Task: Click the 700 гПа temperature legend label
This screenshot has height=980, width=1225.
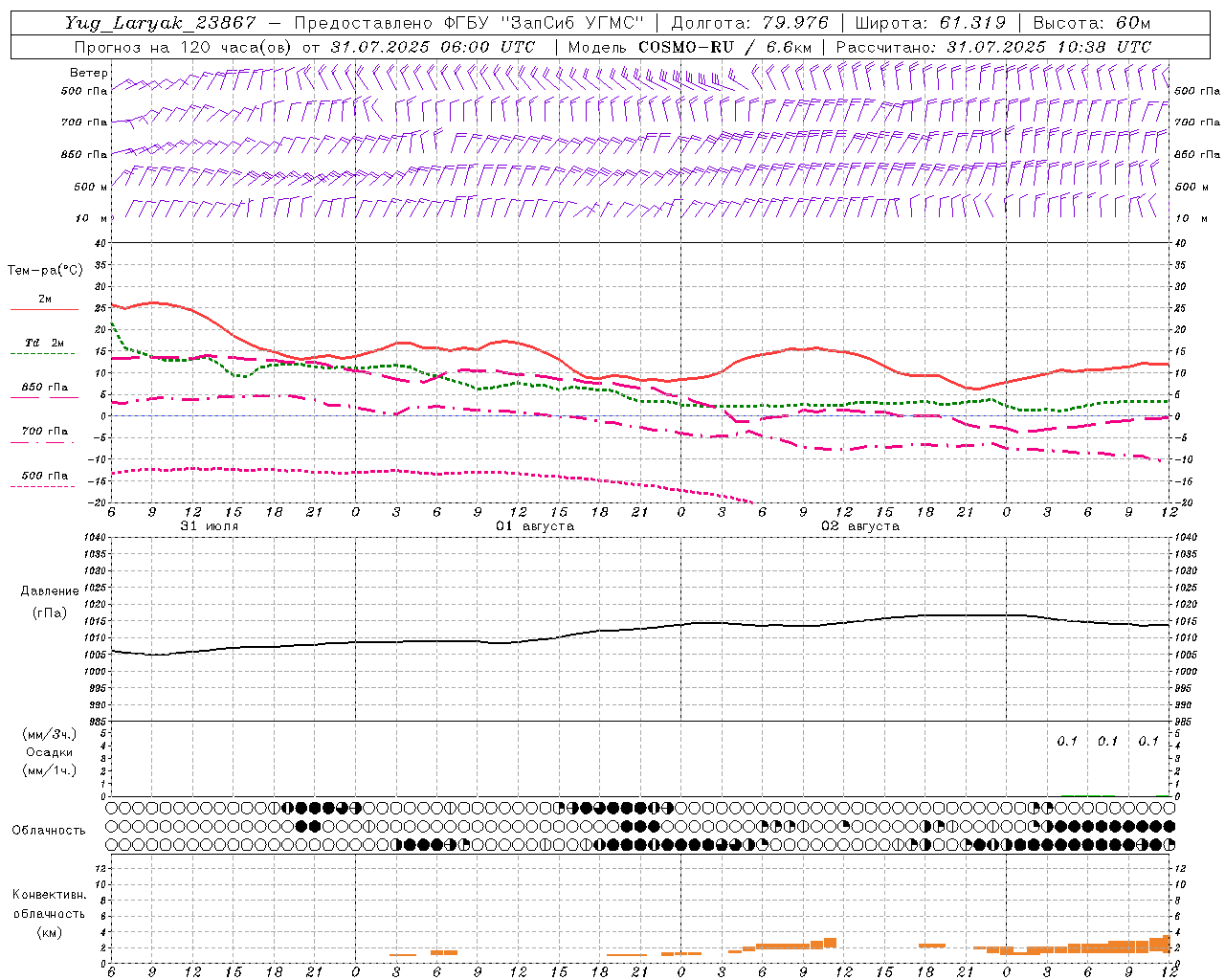Action: pyautogui.click(x=45, y=432)
